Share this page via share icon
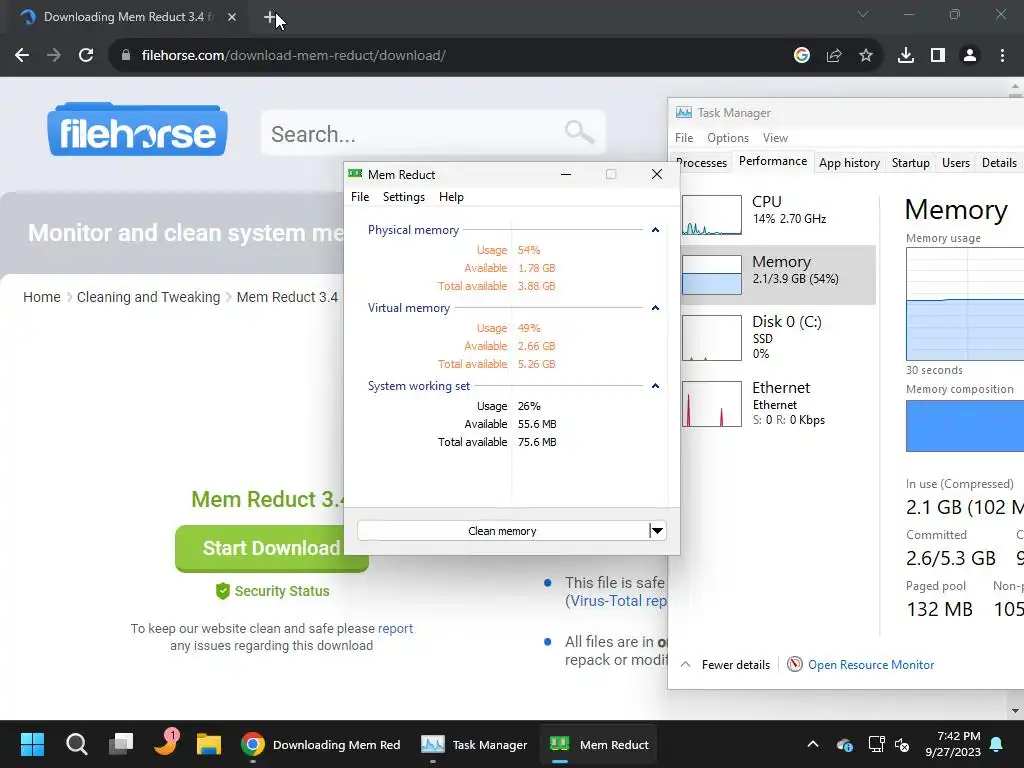1024x768 pixels. (834, 56)
